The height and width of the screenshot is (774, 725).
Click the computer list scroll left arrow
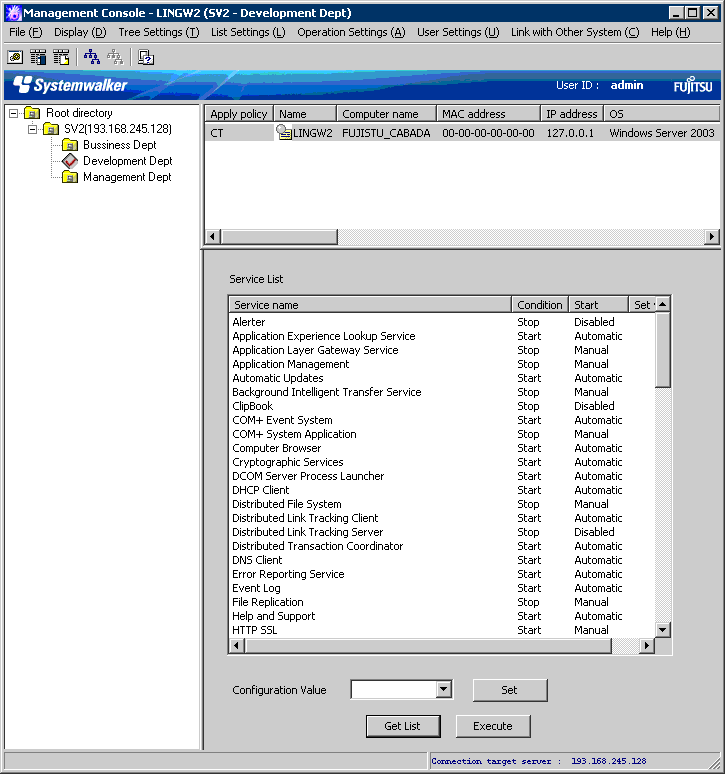click(x=213, y=236)
